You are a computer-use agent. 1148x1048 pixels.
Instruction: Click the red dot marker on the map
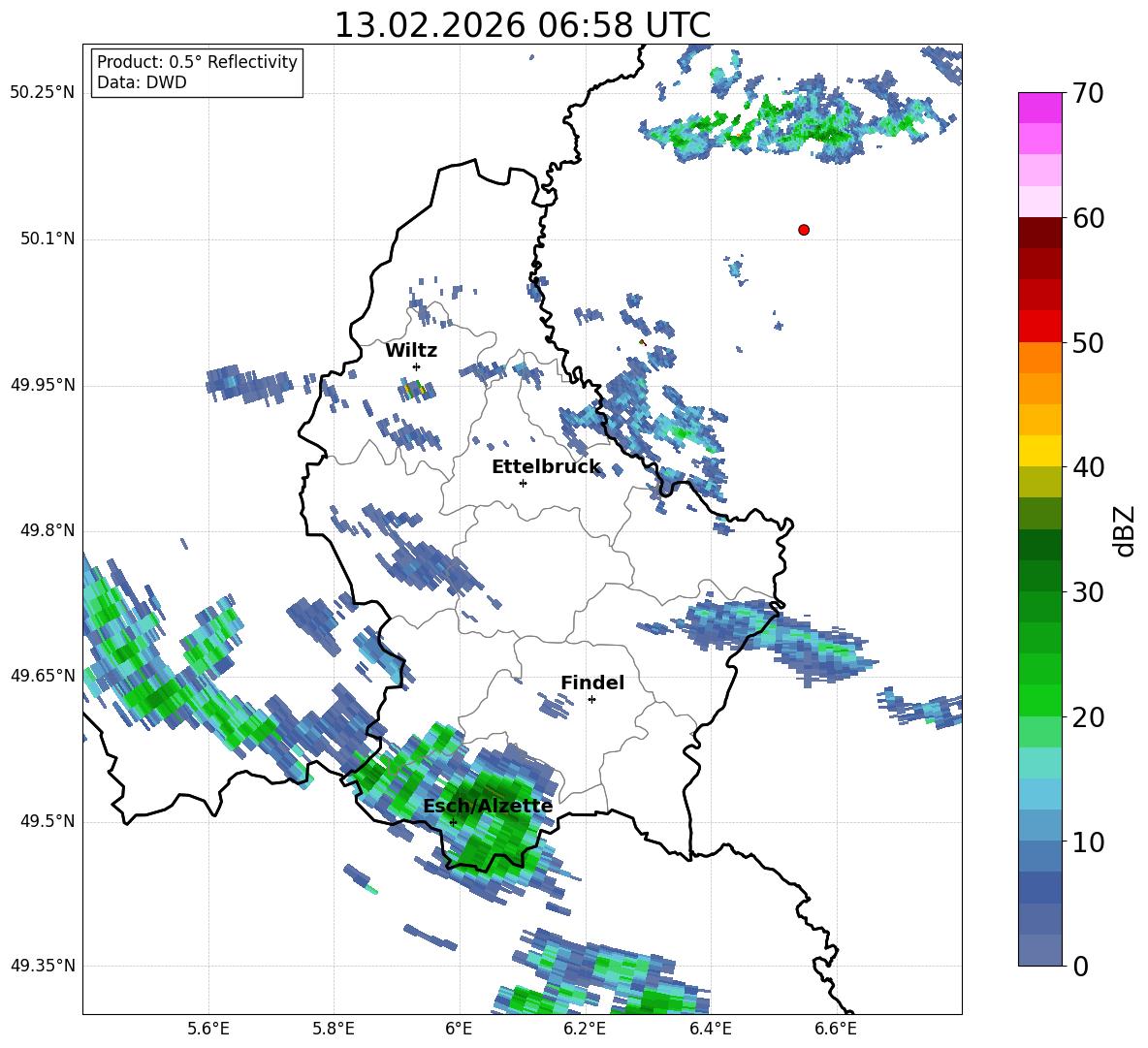click(x=804, y=230)
